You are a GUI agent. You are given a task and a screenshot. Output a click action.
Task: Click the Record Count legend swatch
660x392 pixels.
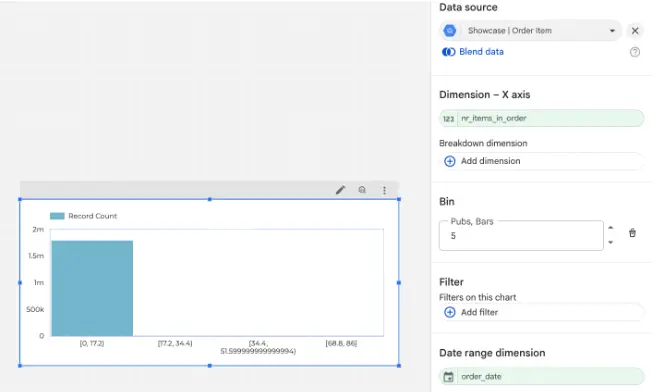click(x=57, y=216)
